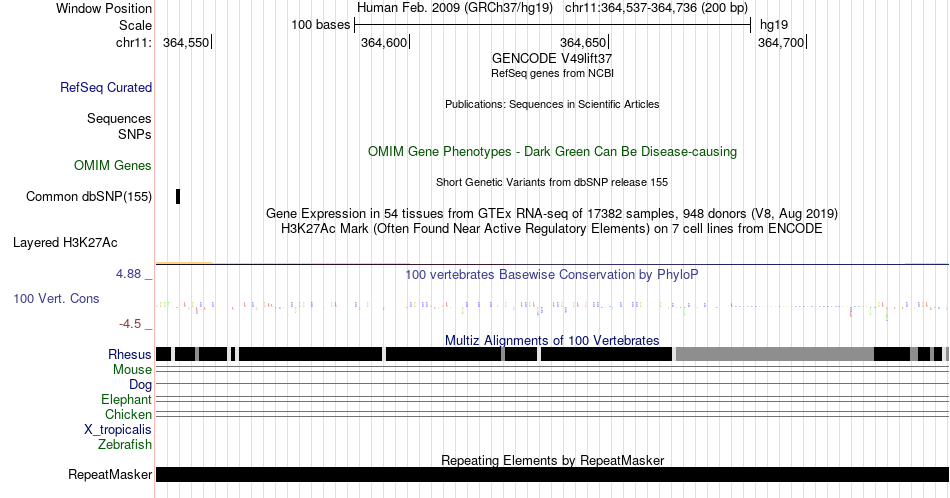Click Publications: Sequences in Scientific Articles title
Viewport: 950px width, 498px height.
tap(552, 104)
